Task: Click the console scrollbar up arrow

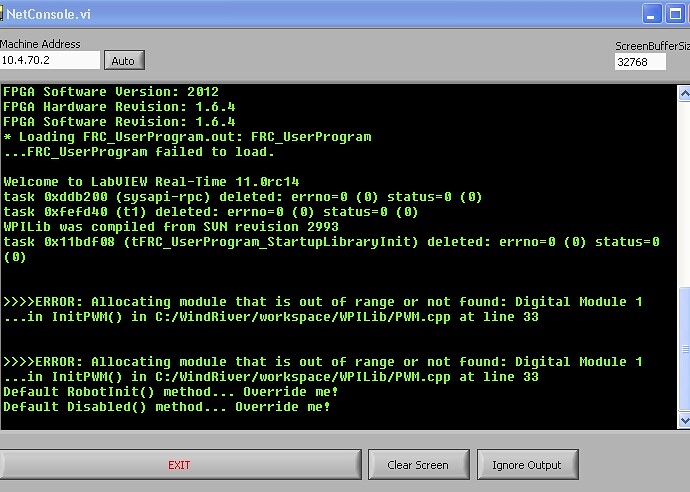Action: [684, 93]
